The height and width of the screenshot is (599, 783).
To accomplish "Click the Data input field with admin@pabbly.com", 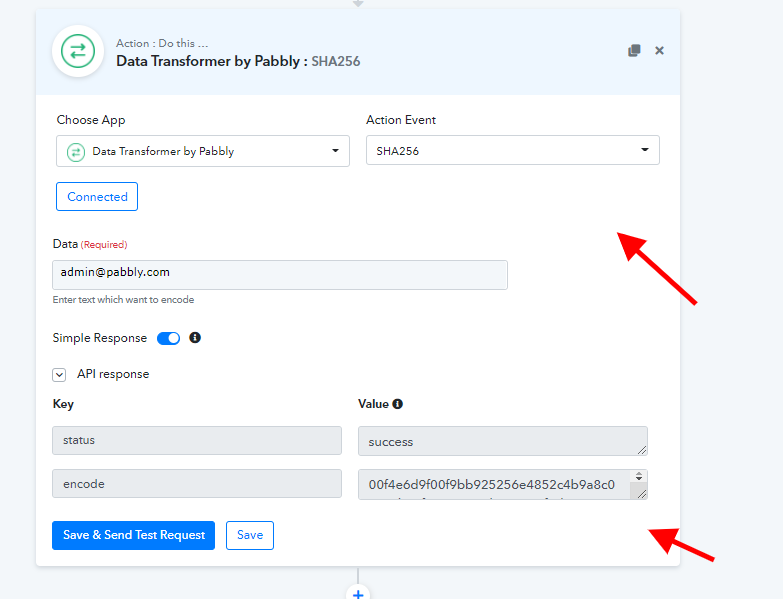I will coord(280,275).
